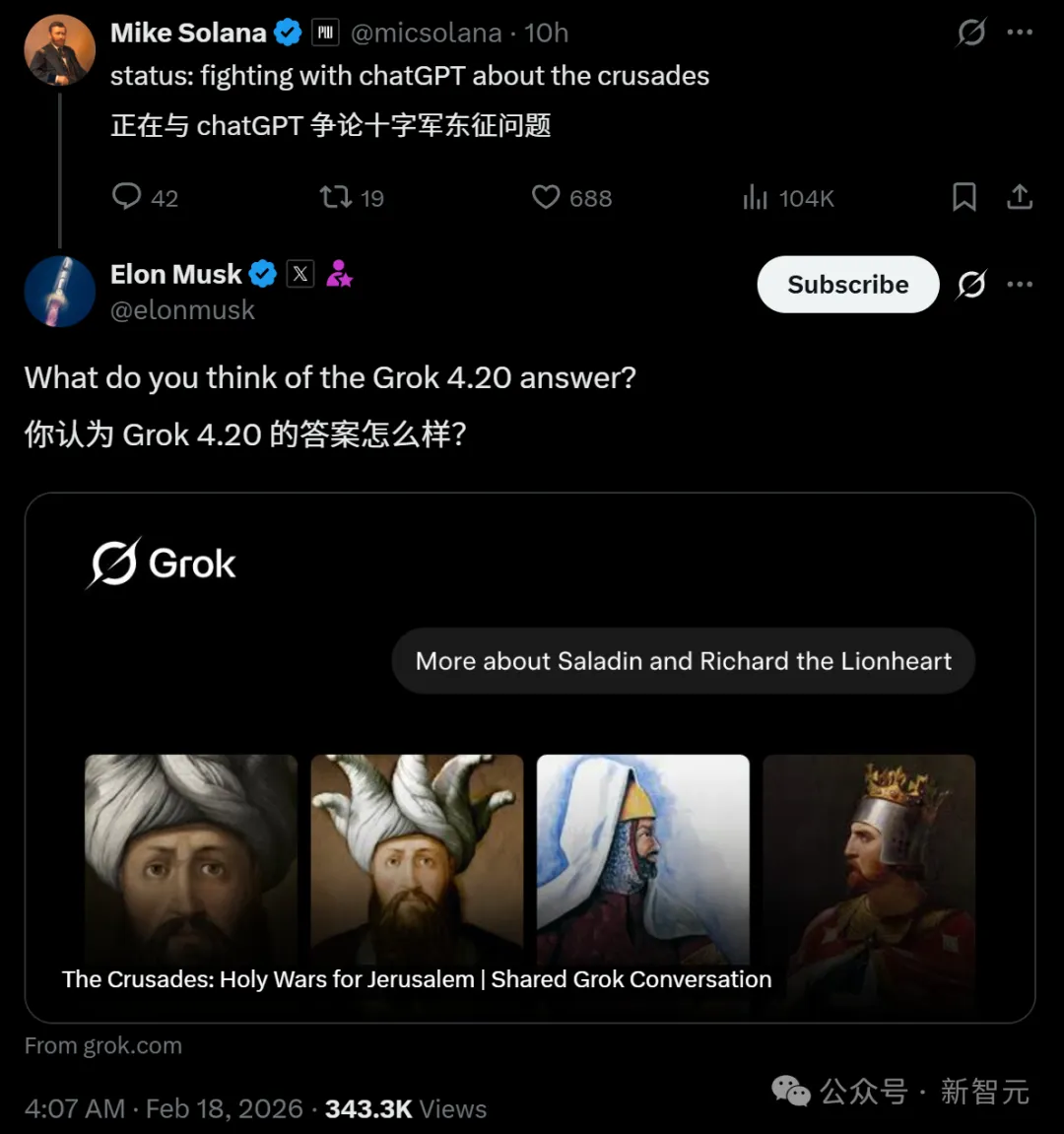This screenshot has height=1134, width=1064.
Task: Open the @micsolana handle link
Action: (426, 33)
